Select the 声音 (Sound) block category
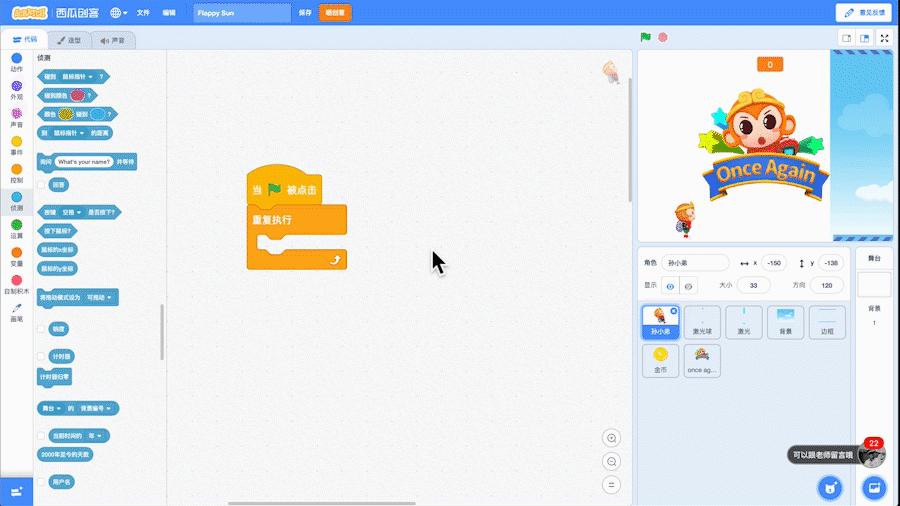900x506 pixels. pos(17,118)
